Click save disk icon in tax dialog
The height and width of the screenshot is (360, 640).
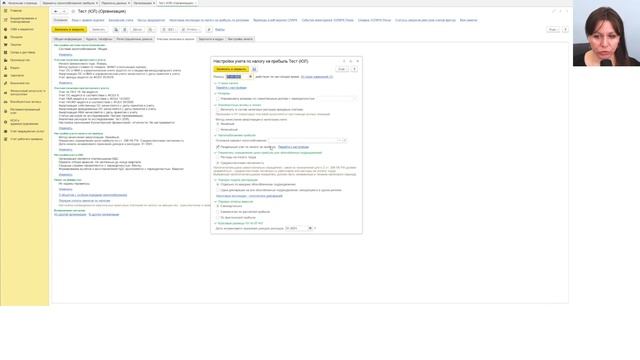254,69
